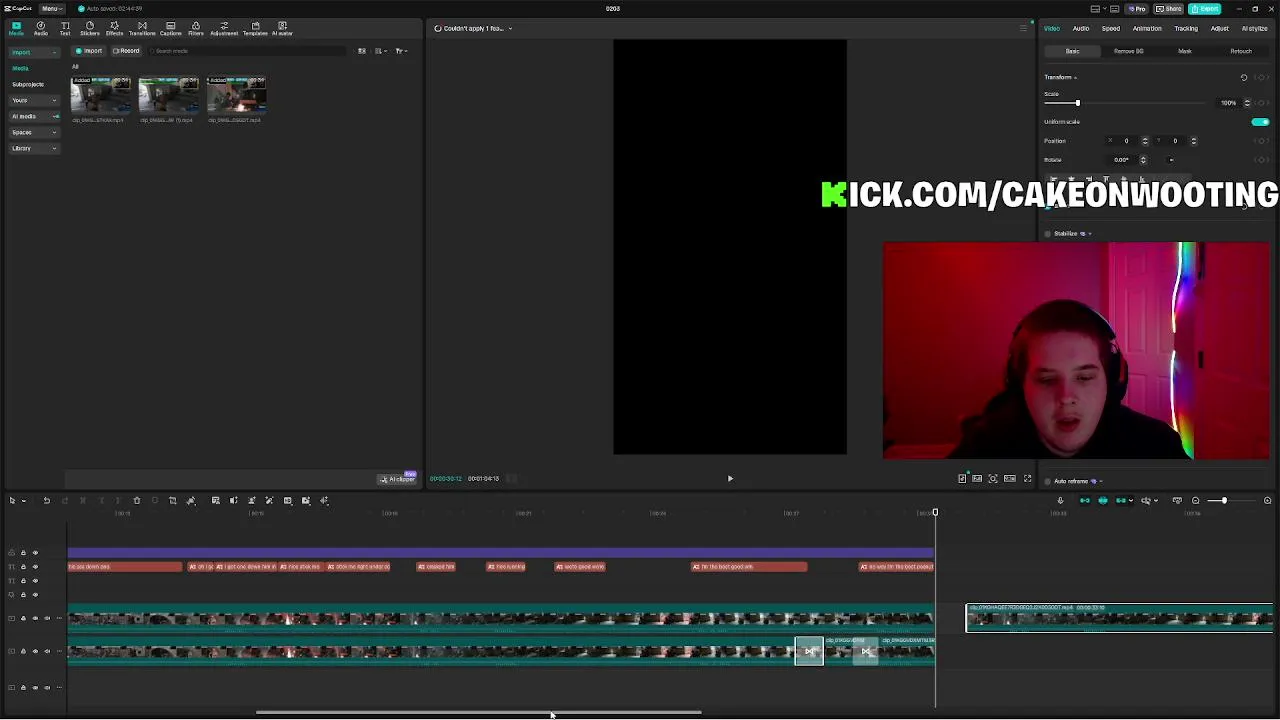Select the Remove BG sub-tab
The image size is (1280, 720).
coord(1129,51)
